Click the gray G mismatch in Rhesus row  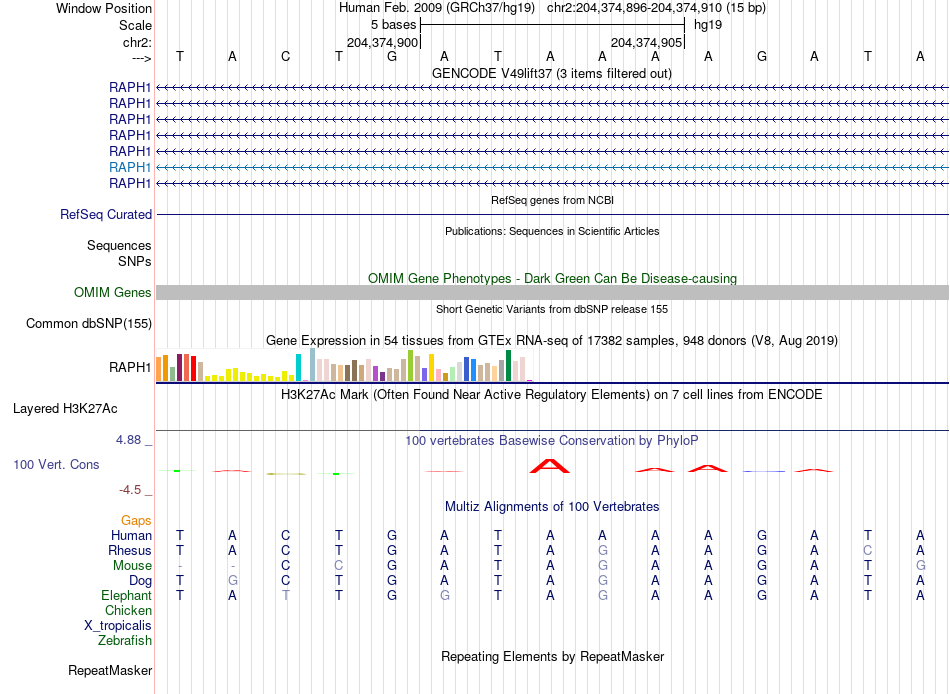pos(602,551)
